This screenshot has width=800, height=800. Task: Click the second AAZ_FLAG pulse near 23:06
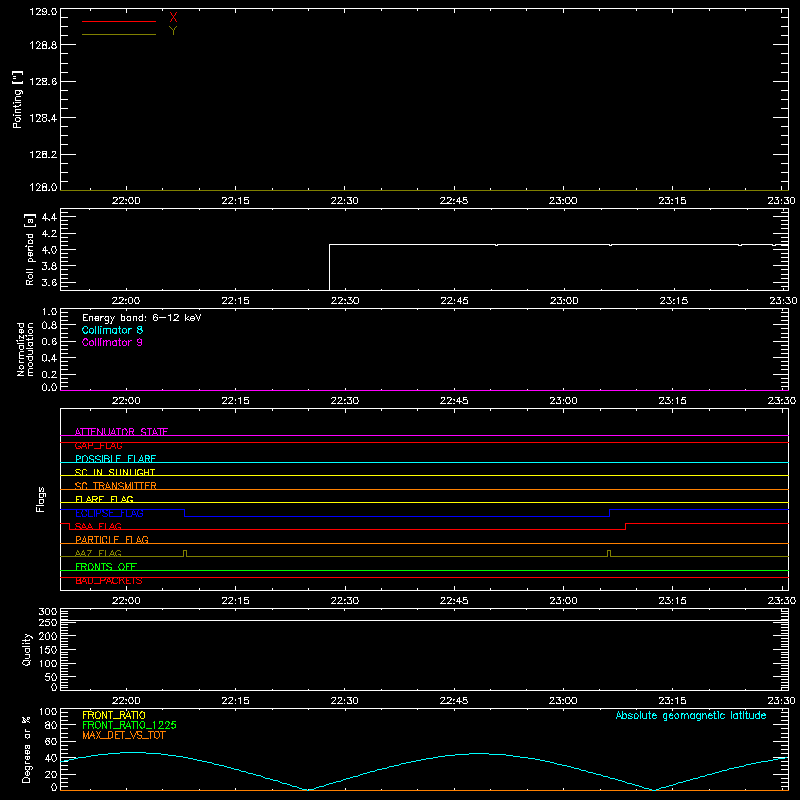(x=609, y=554)
